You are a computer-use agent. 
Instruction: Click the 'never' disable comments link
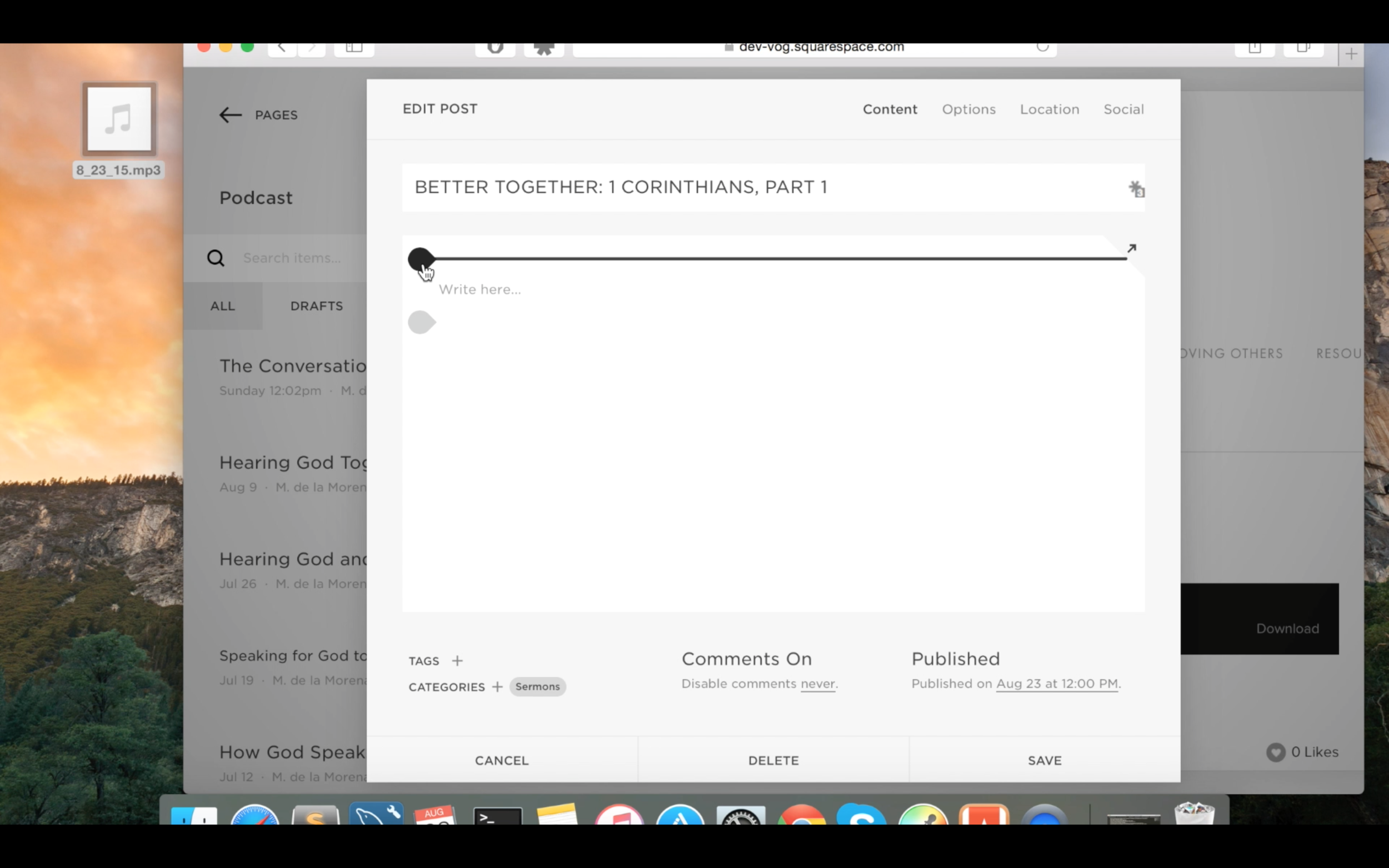(818, 684)
